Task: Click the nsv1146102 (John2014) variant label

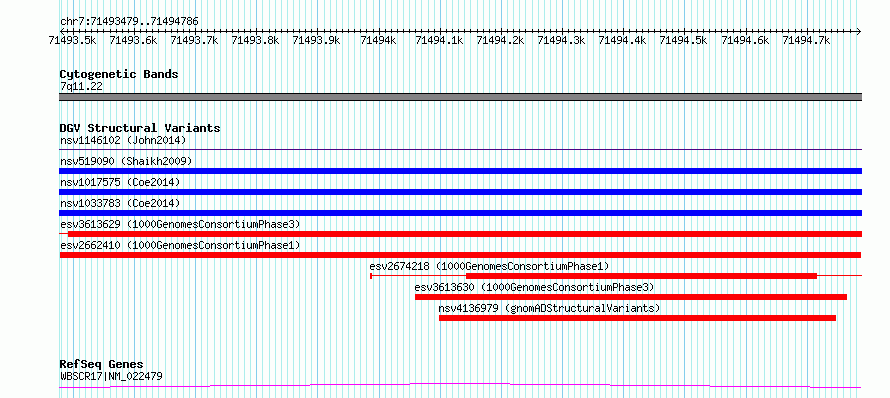Action: point(123,140)
